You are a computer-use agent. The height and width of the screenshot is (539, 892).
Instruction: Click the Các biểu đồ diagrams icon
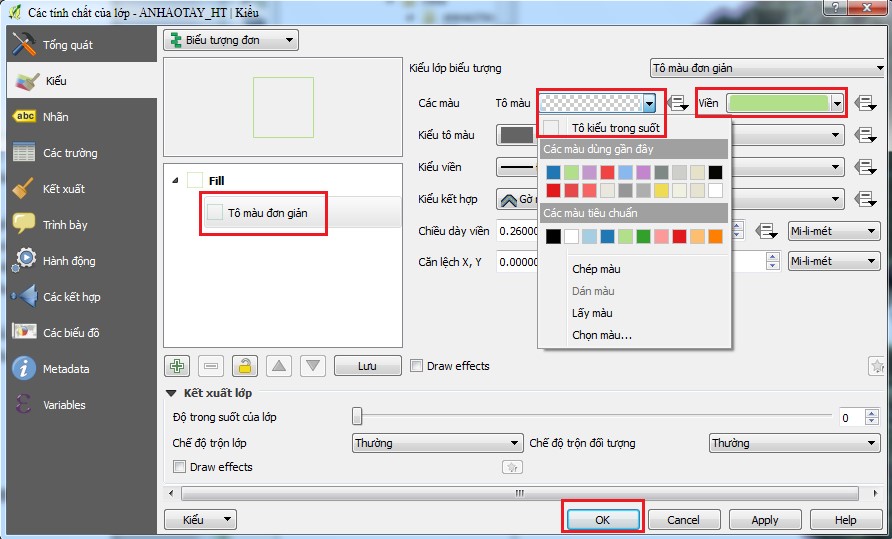(24, 332)
